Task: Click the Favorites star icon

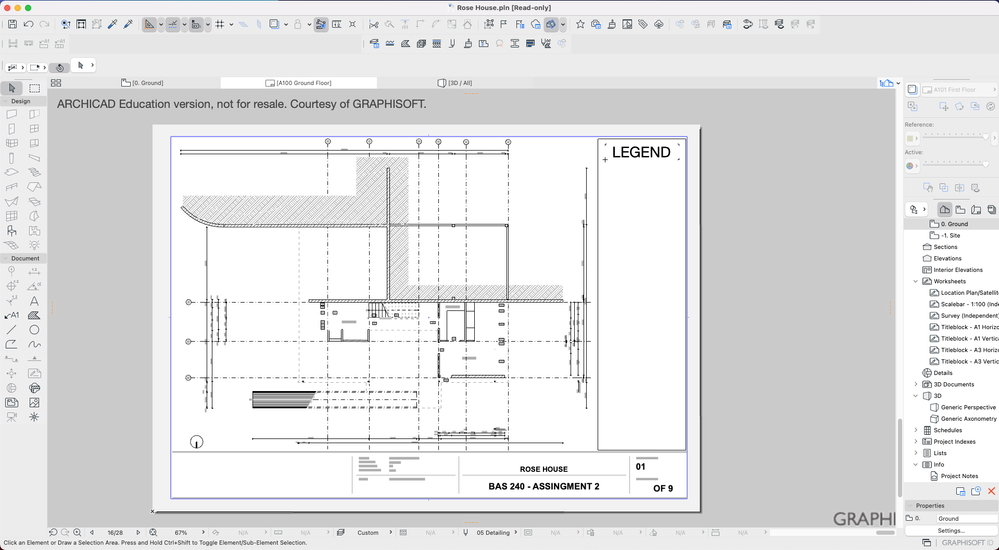Action: click(x=580, y=24)
